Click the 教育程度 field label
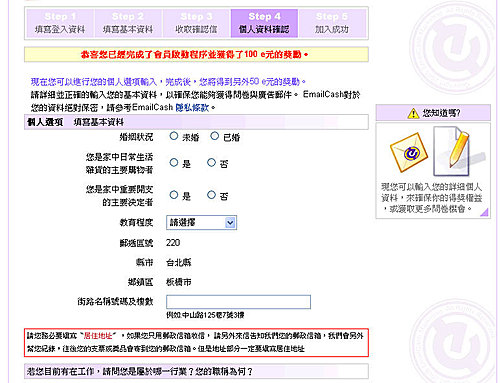Image resolution: width=500 pixels, height=383 pixels. (x=136, y=222)
